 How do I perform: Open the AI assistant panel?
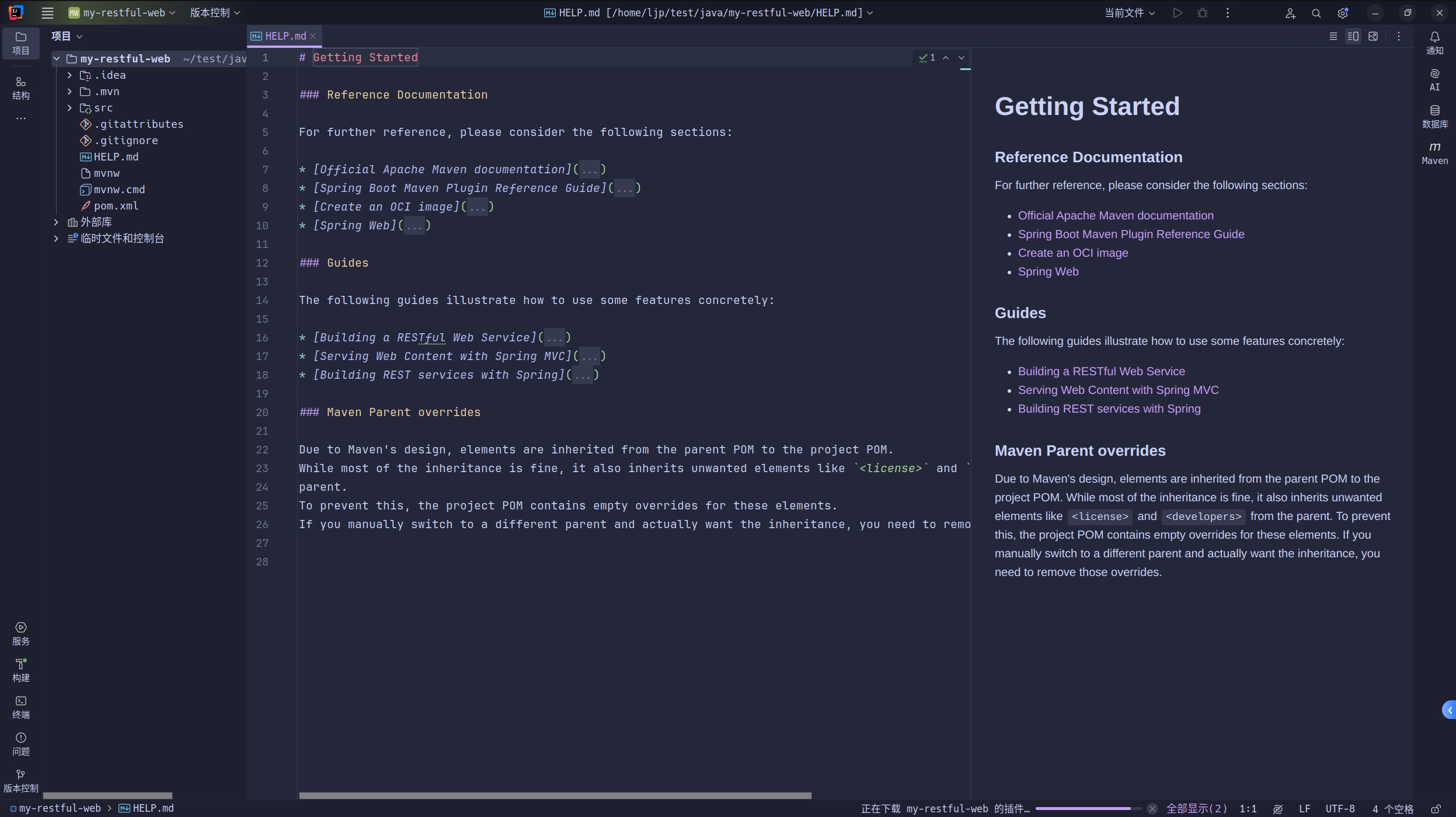point(1434,79)
